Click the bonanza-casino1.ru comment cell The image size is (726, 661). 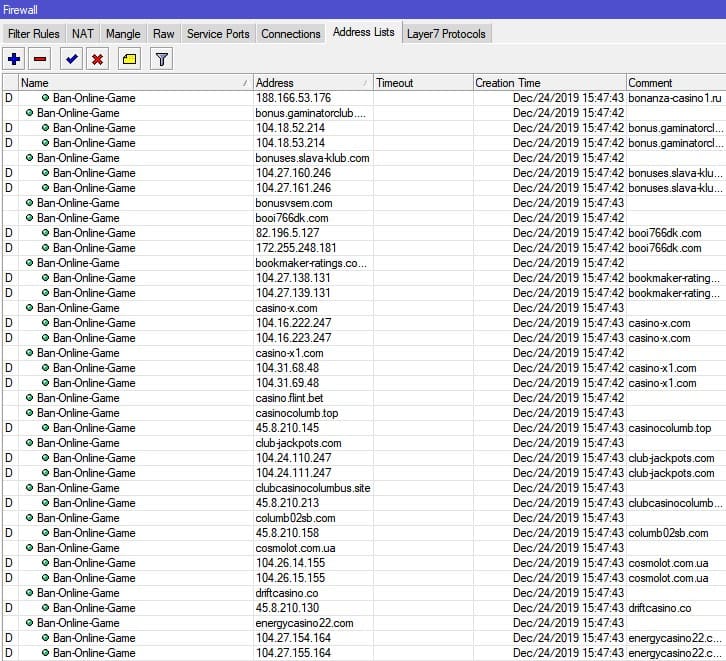coord(675,98)
